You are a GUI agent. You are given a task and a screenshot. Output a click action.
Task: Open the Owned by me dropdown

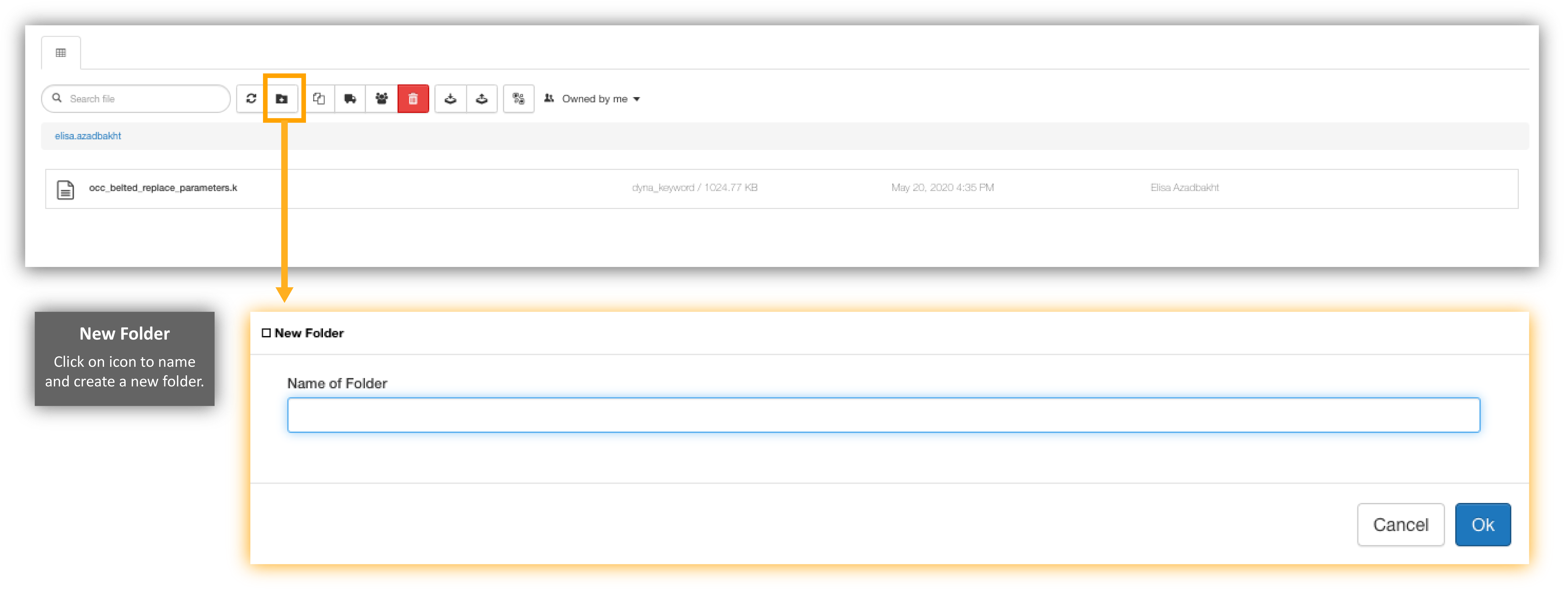coord(592,99)
